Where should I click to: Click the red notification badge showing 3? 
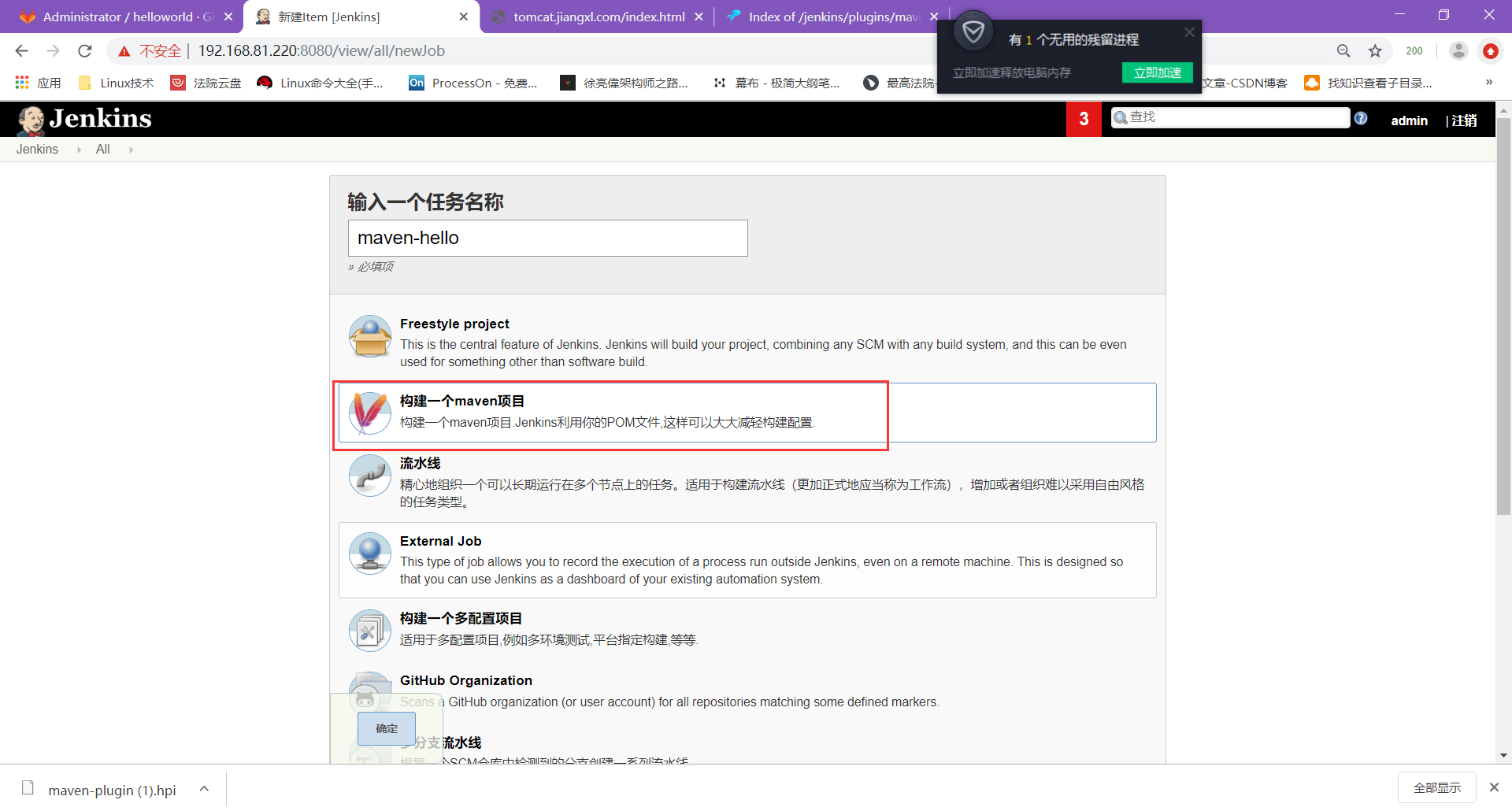[1084, 119]
